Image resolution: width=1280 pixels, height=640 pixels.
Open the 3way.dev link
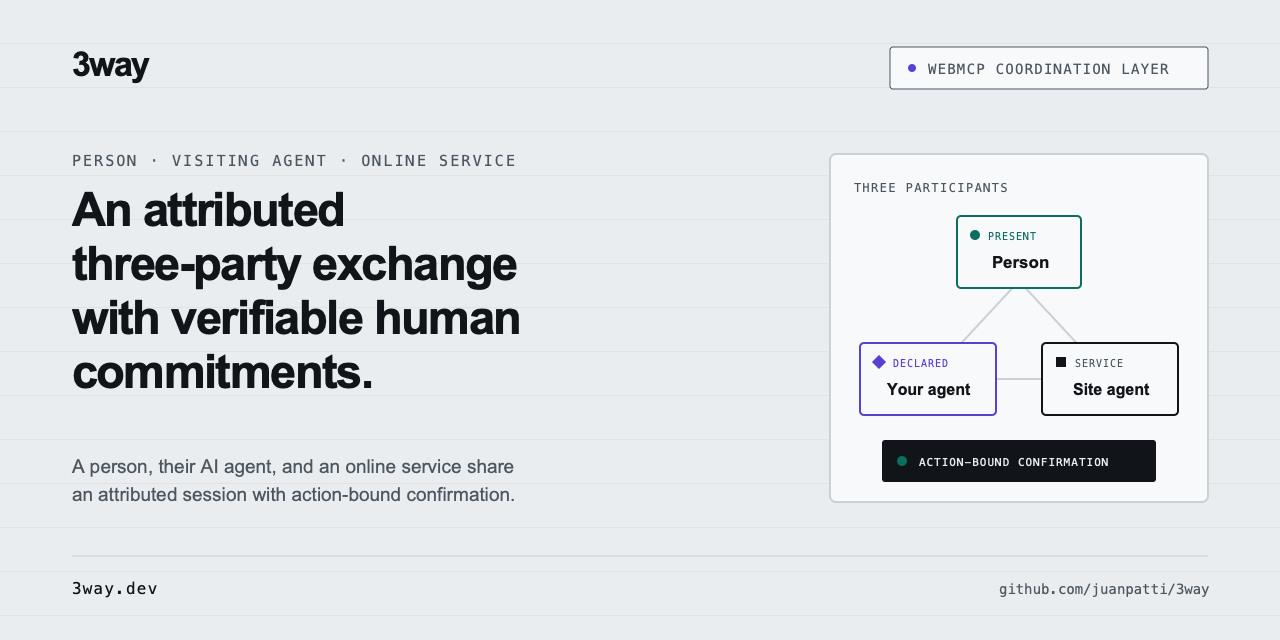click(115, 588)
